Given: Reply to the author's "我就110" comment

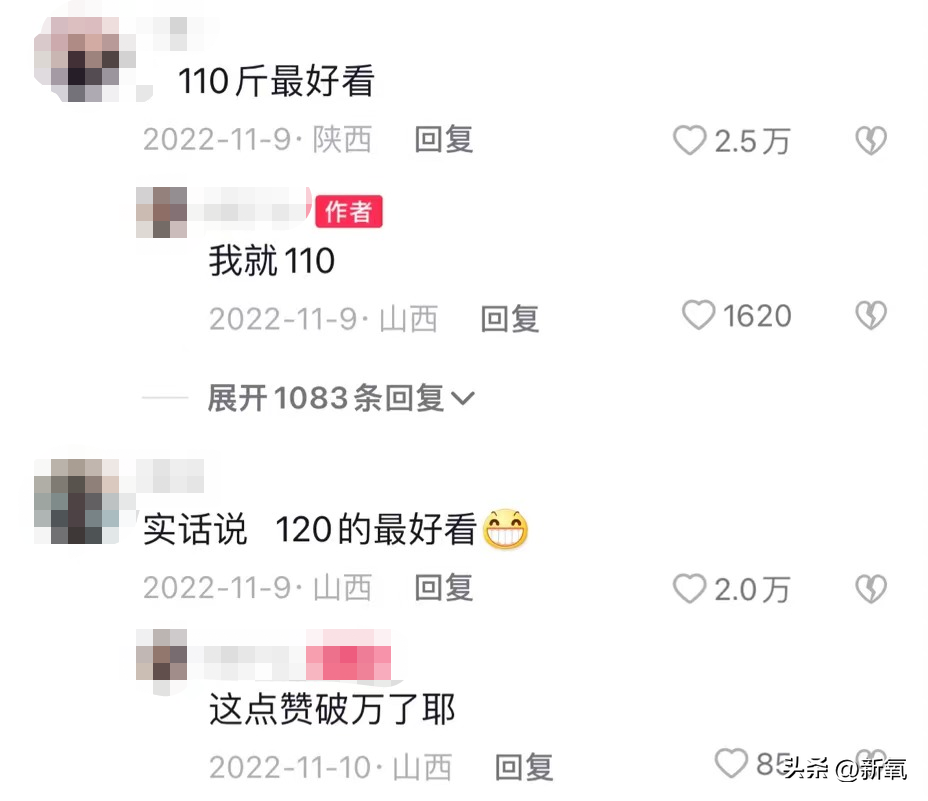Looking at the screenshot, I should [510, 319].
